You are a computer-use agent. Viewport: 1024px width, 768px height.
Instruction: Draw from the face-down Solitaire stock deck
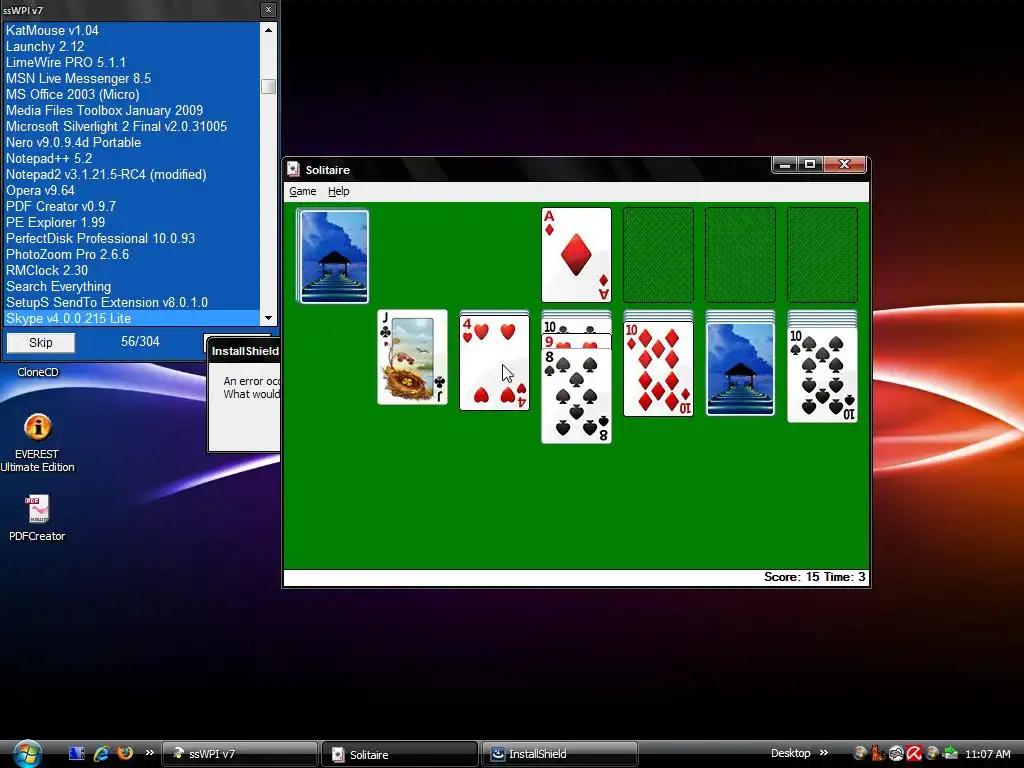coord(333,256)
